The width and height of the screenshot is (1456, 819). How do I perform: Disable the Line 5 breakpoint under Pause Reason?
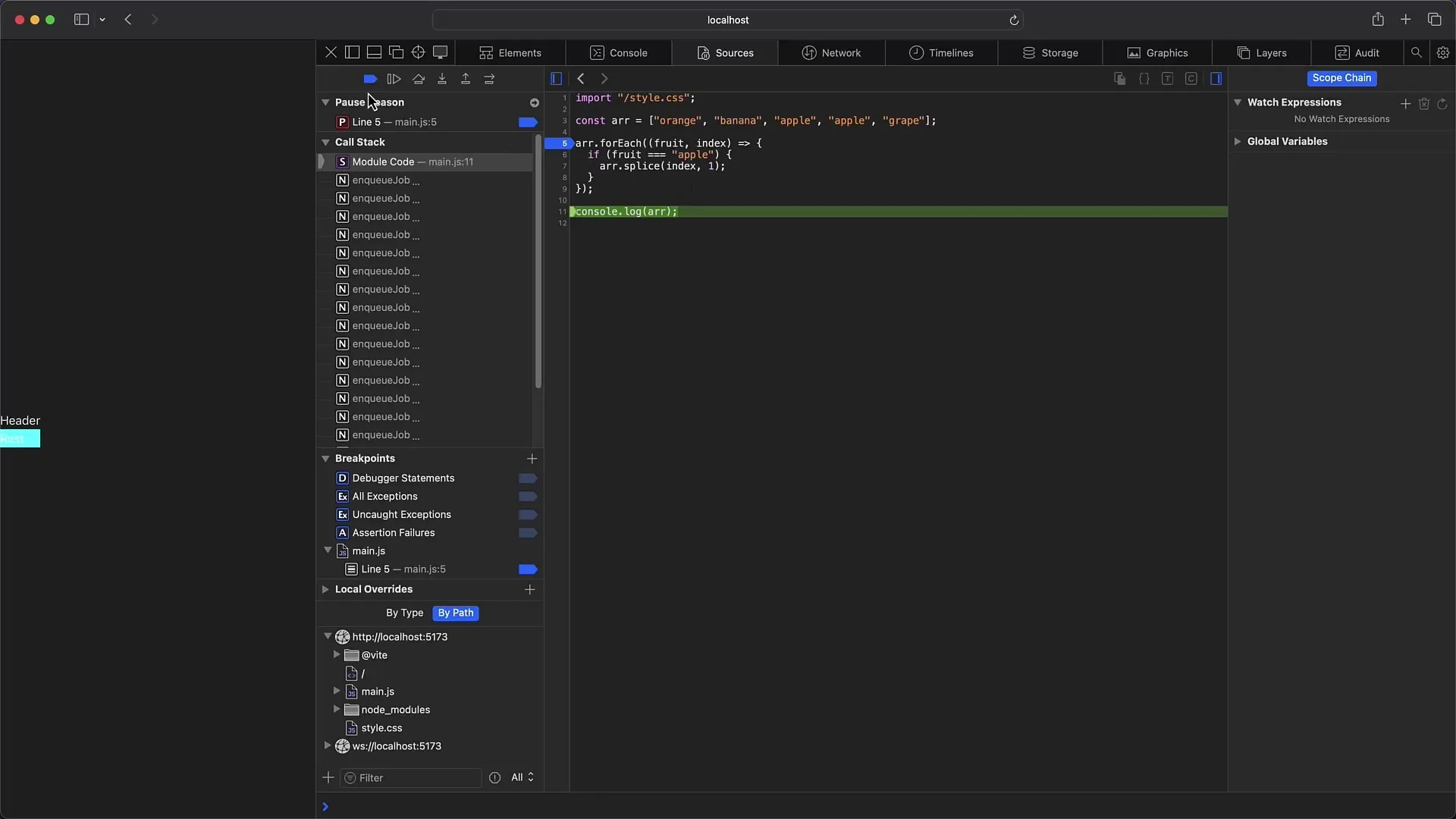click(528, 122)
